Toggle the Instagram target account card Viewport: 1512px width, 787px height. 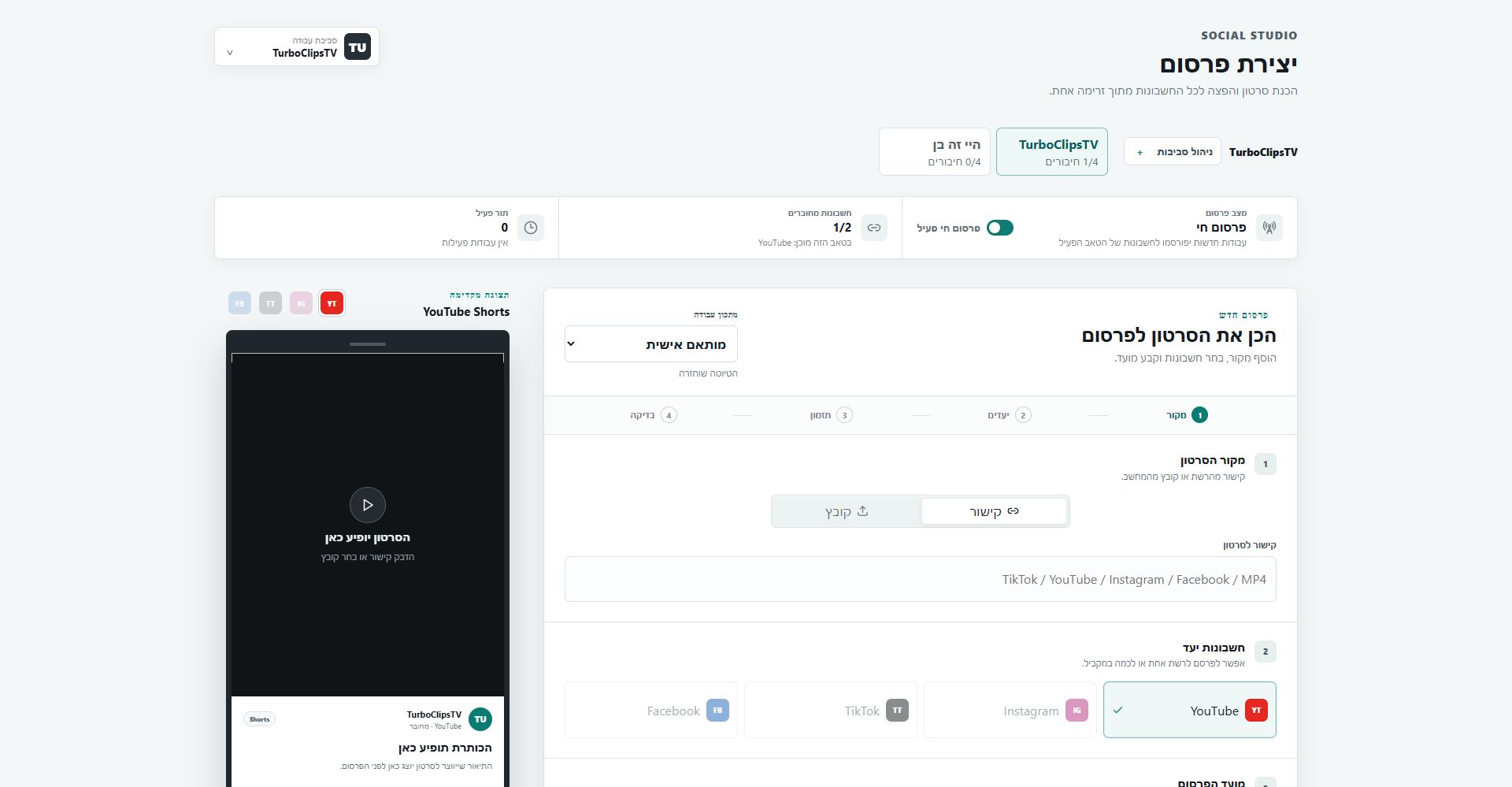[x=1010, y=710]
